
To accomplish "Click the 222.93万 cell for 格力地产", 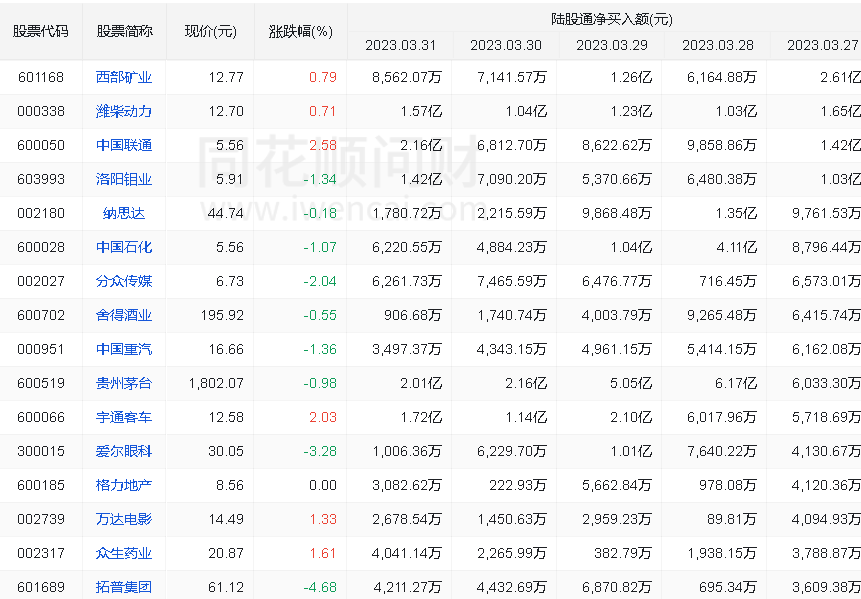I will tap(518, 485).
